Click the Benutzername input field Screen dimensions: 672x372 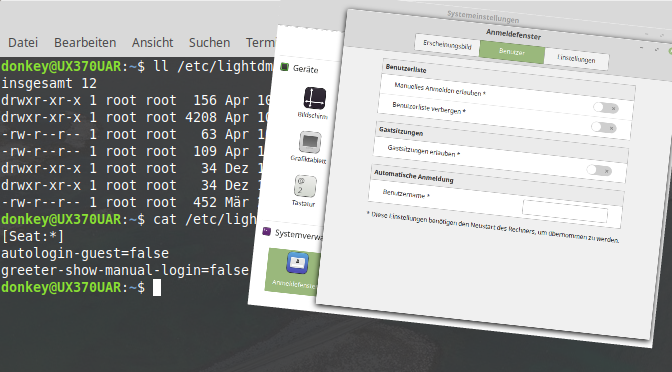(565, 211)
